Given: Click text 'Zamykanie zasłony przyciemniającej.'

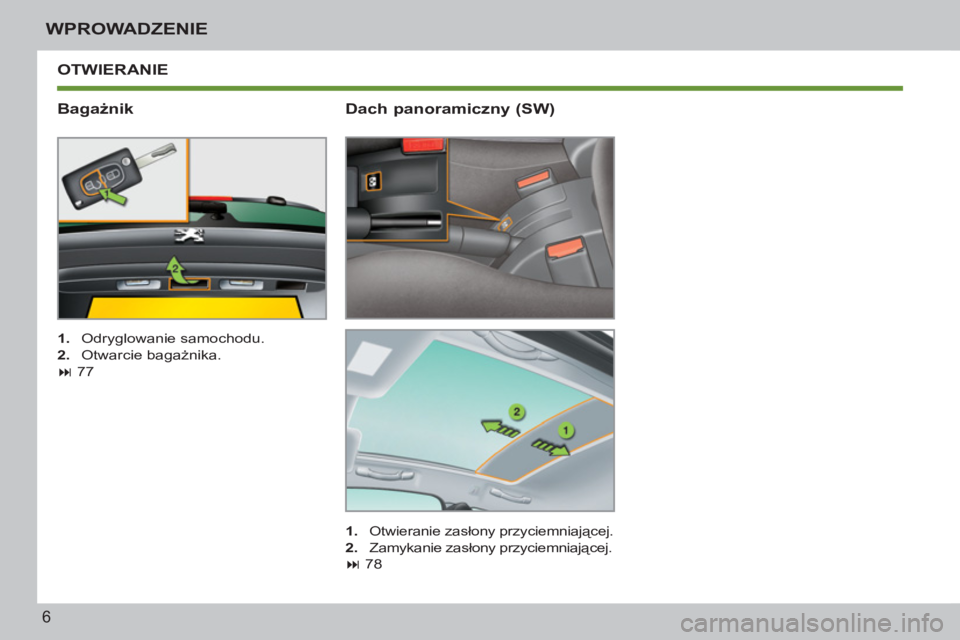Looking at the screenshot, I should coord(490,548).
